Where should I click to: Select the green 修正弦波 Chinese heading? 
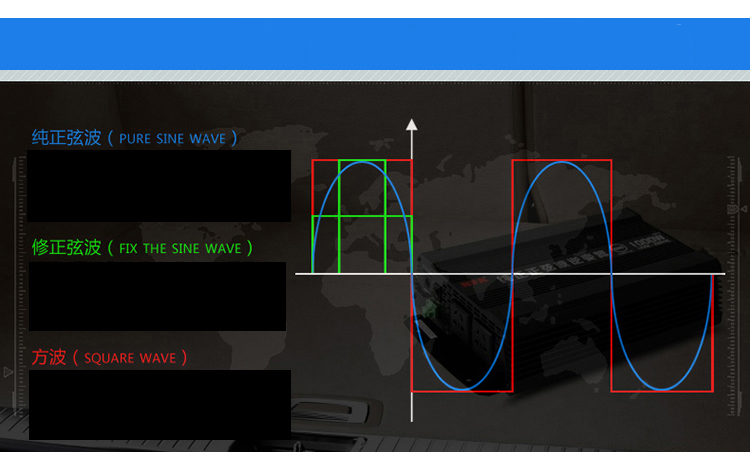click(67, 247)
